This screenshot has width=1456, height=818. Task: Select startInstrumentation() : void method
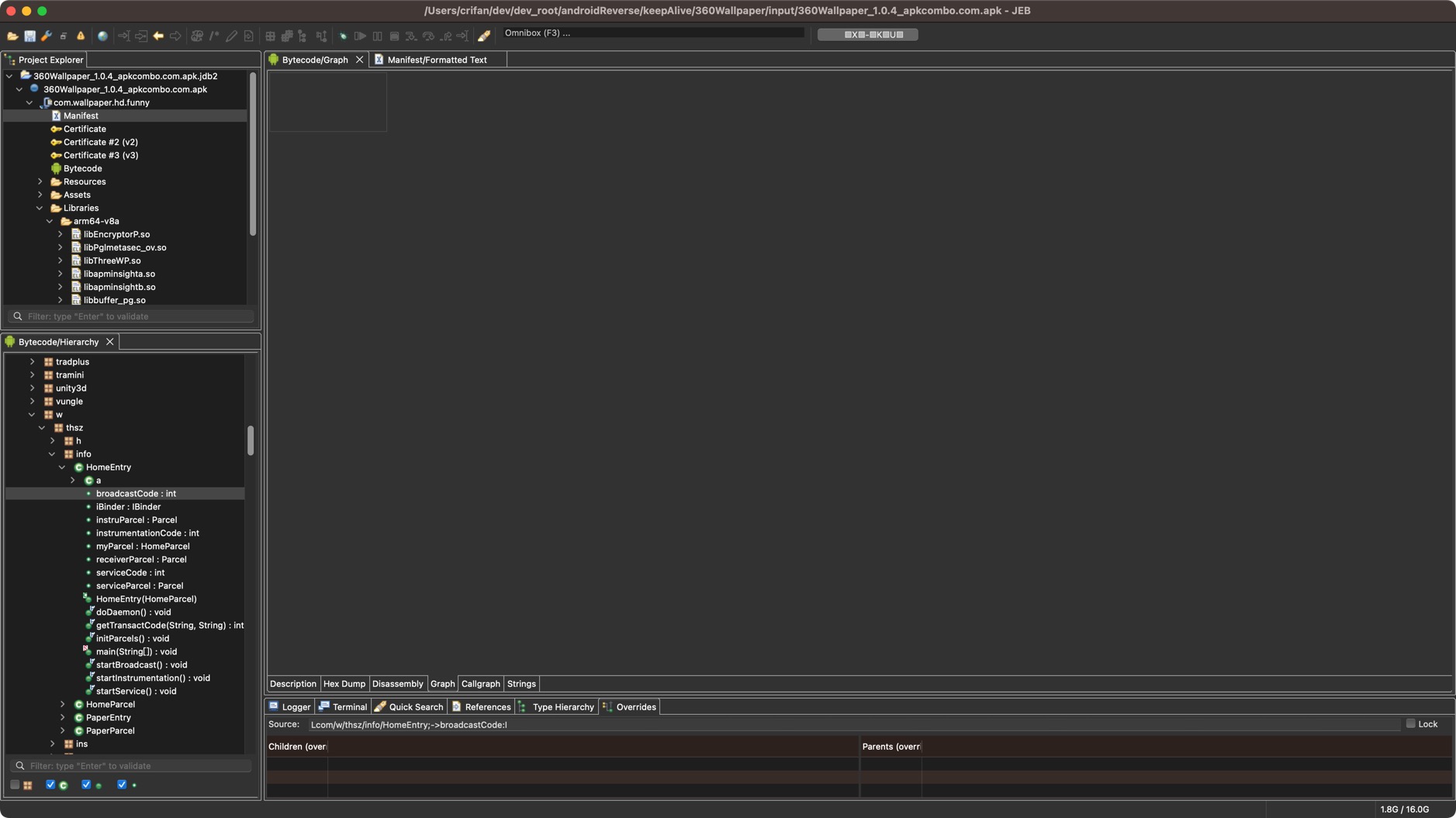(x=152, y=678)
